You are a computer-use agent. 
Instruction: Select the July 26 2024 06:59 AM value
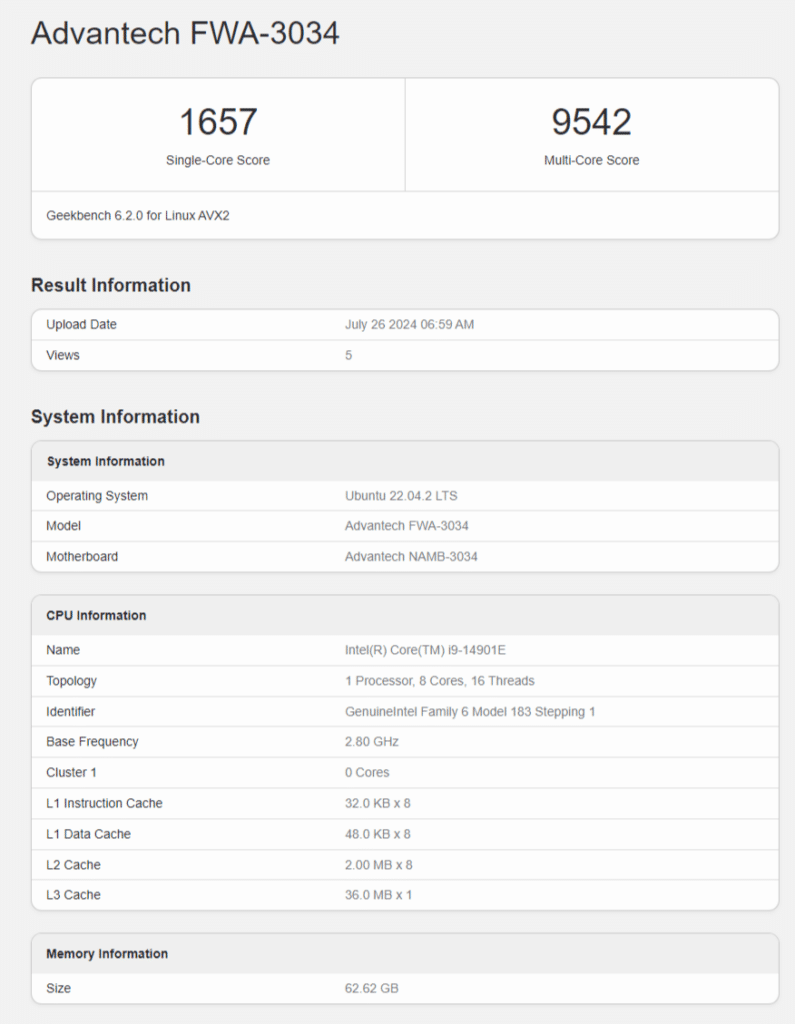pos(410,325)
